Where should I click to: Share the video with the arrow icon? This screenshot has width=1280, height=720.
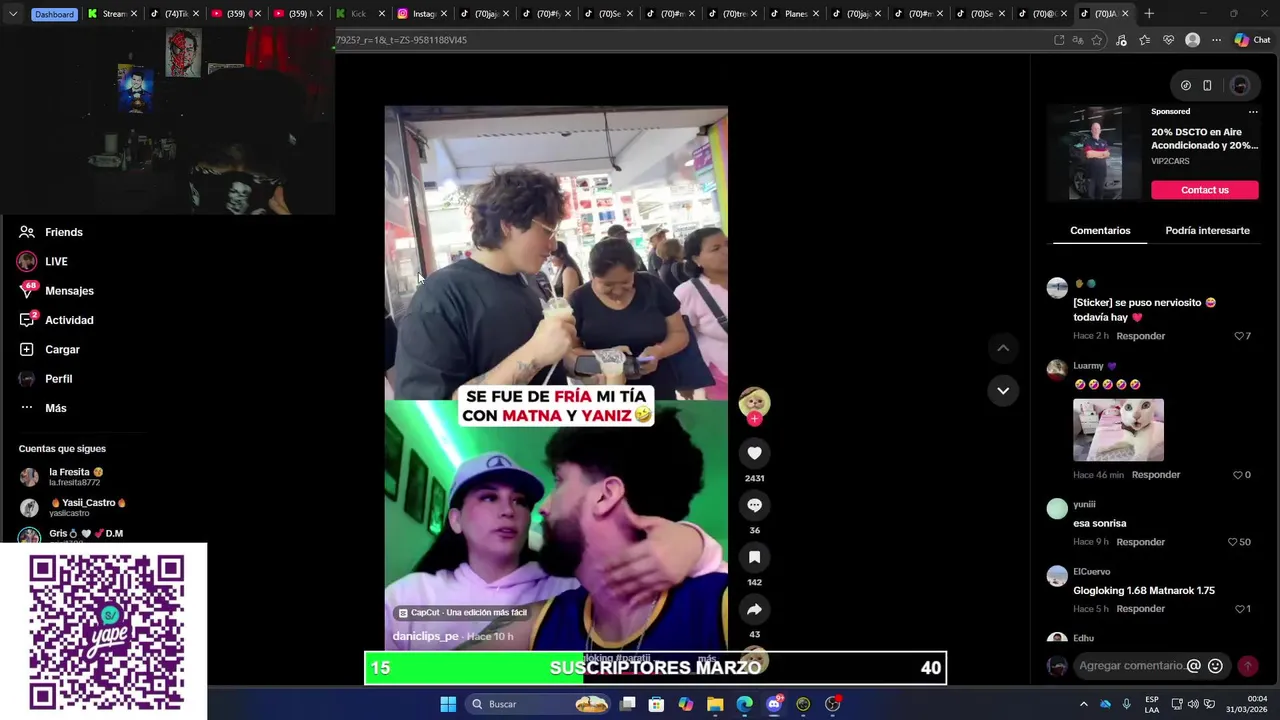tap(754, 609)
